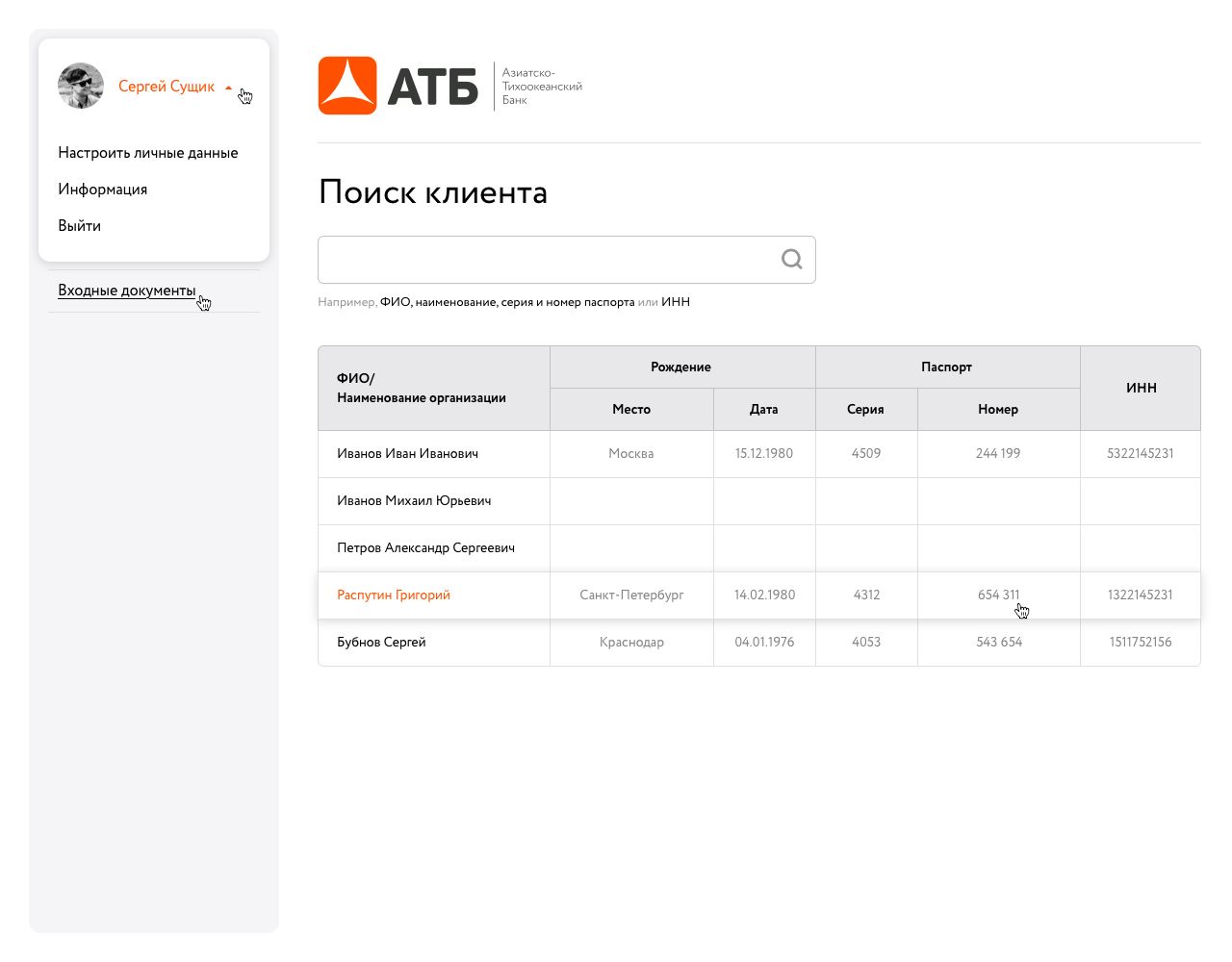Open client Иванов Иван Иванович
This screenshot has height=962, width=1232.
tap(408, 453)
